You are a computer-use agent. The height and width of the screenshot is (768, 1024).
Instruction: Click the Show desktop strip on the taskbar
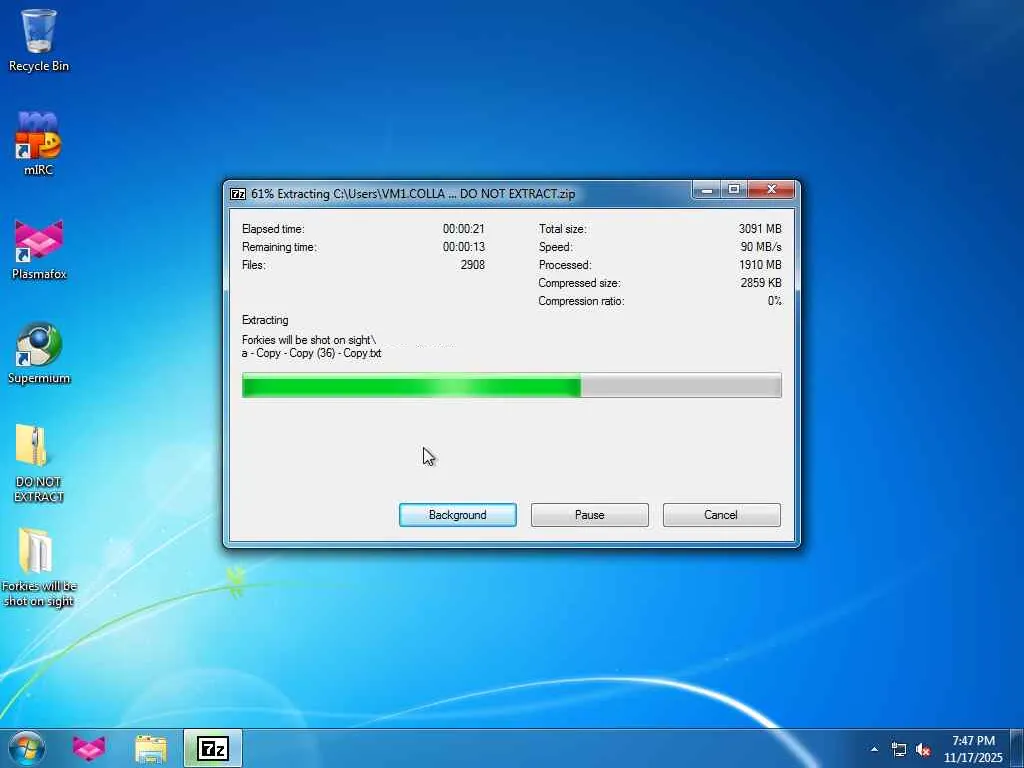[x=1017, y=748]
